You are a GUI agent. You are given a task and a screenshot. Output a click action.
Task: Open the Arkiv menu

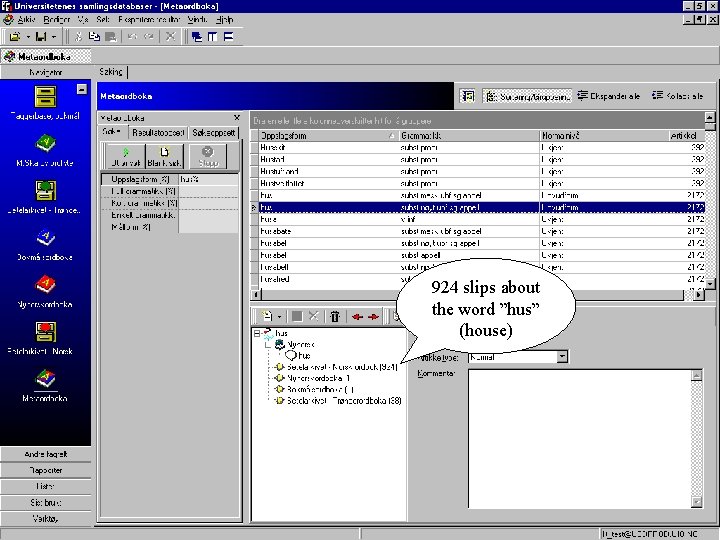(x=27, y=20)
